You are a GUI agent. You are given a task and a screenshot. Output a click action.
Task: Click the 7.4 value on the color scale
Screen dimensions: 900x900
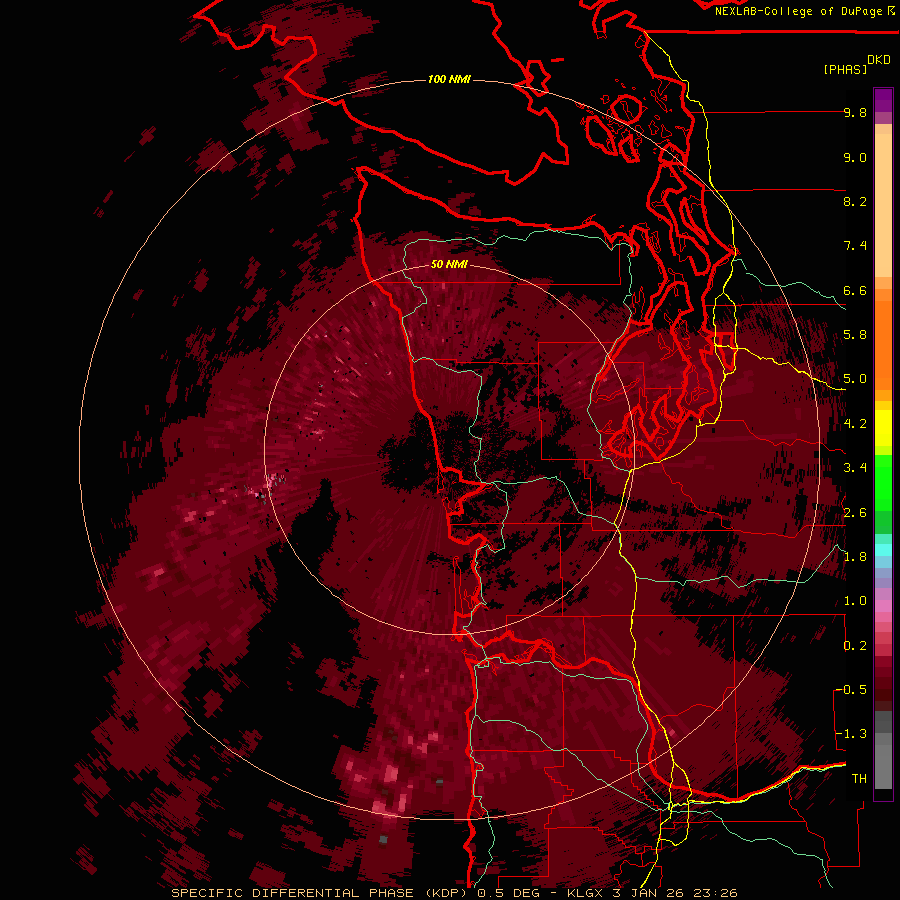coord(855,246)
